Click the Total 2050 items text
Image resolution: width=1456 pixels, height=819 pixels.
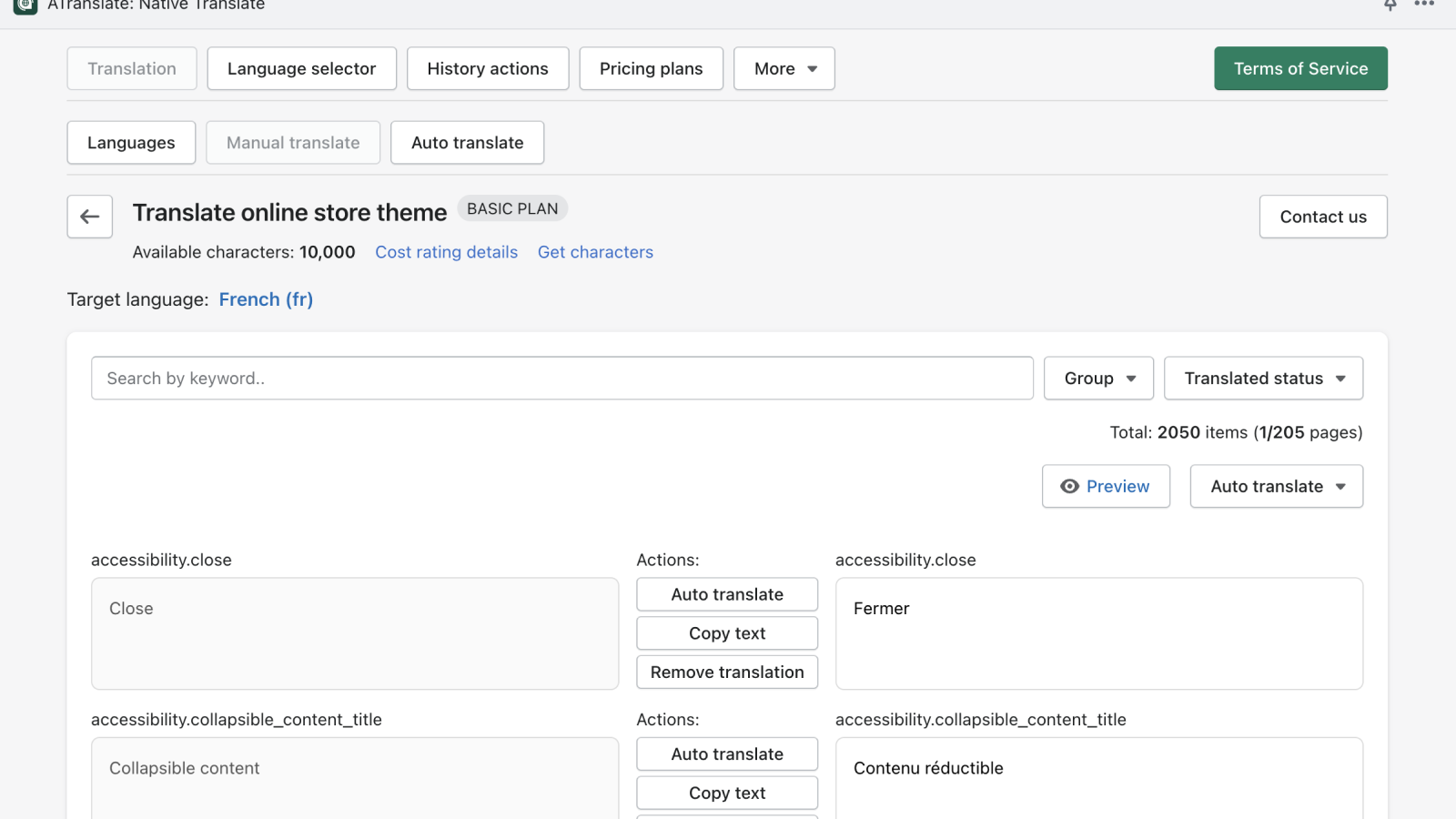(1236, 432)
